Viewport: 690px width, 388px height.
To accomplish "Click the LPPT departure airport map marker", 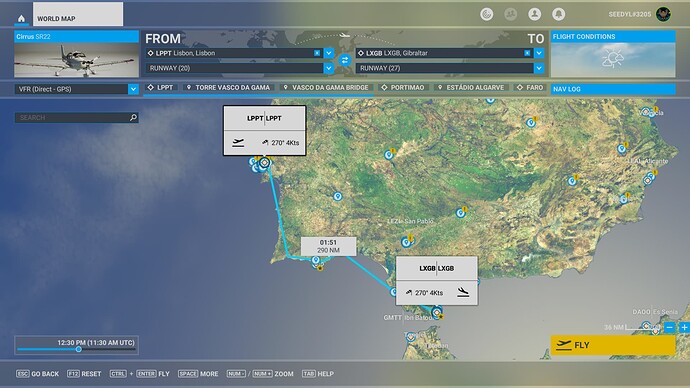I will pos(264,163).
